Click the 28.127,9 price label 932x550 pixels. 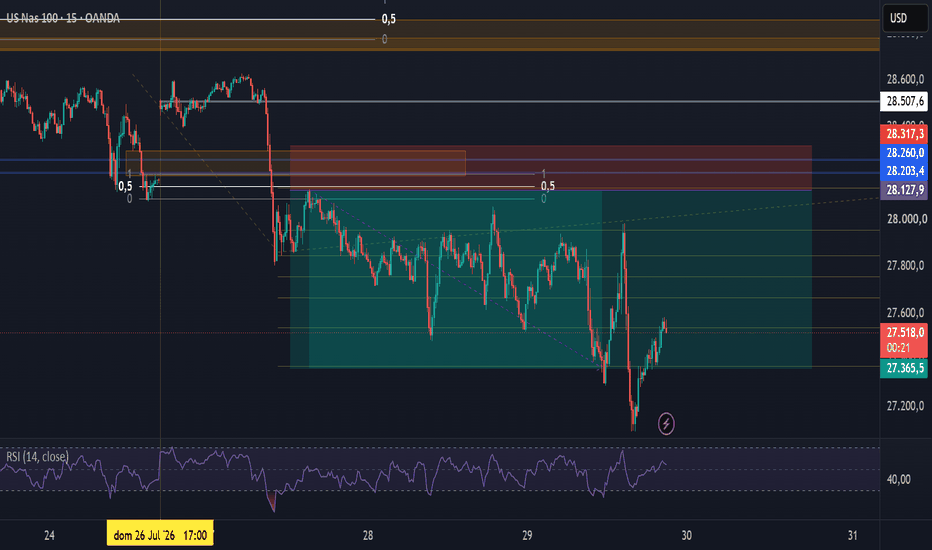tap(903, 190)
